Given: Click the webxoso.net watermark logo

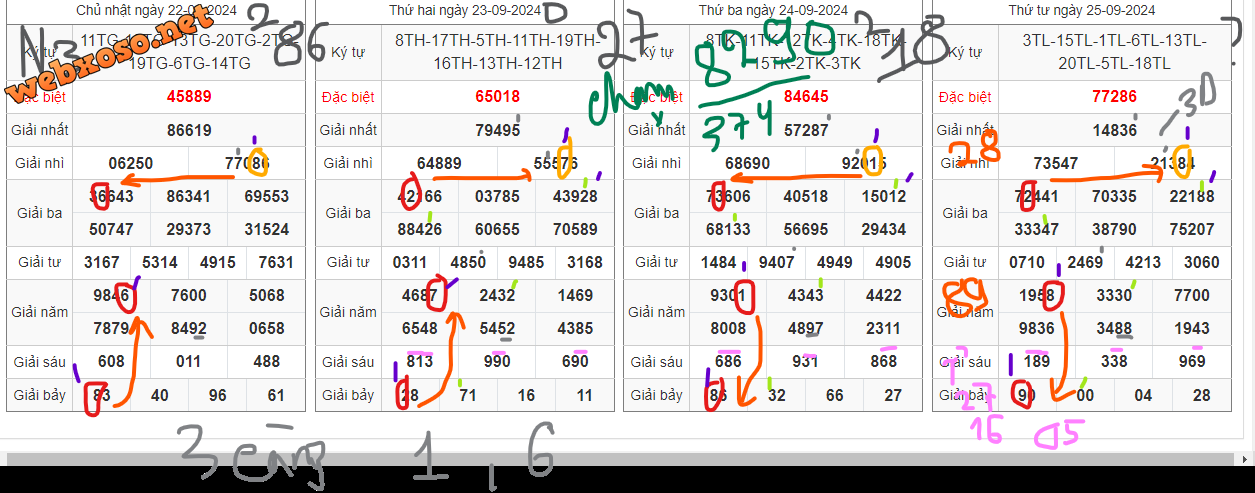Looking at the screenshot, I should click(110, 57).
